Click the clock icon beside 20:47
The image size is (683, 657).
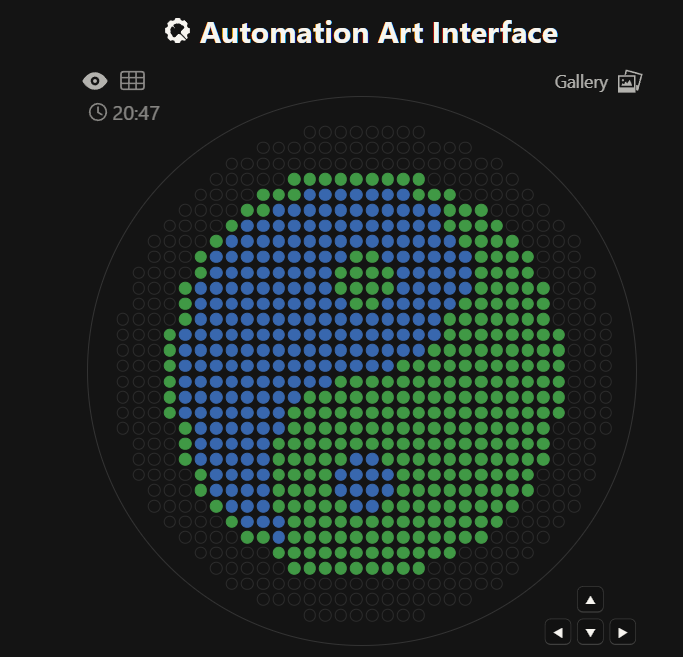tap(97, 112)
